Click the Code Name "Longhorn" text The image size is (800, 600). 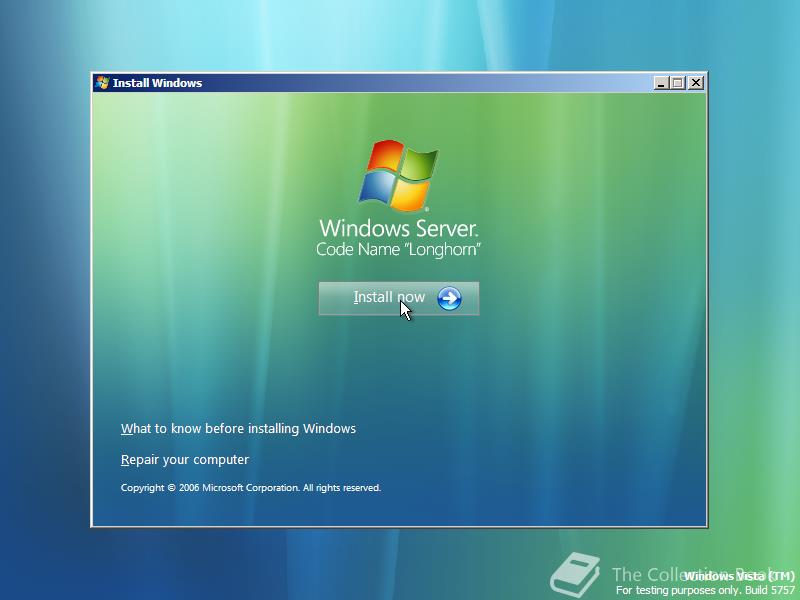[398, 249]
